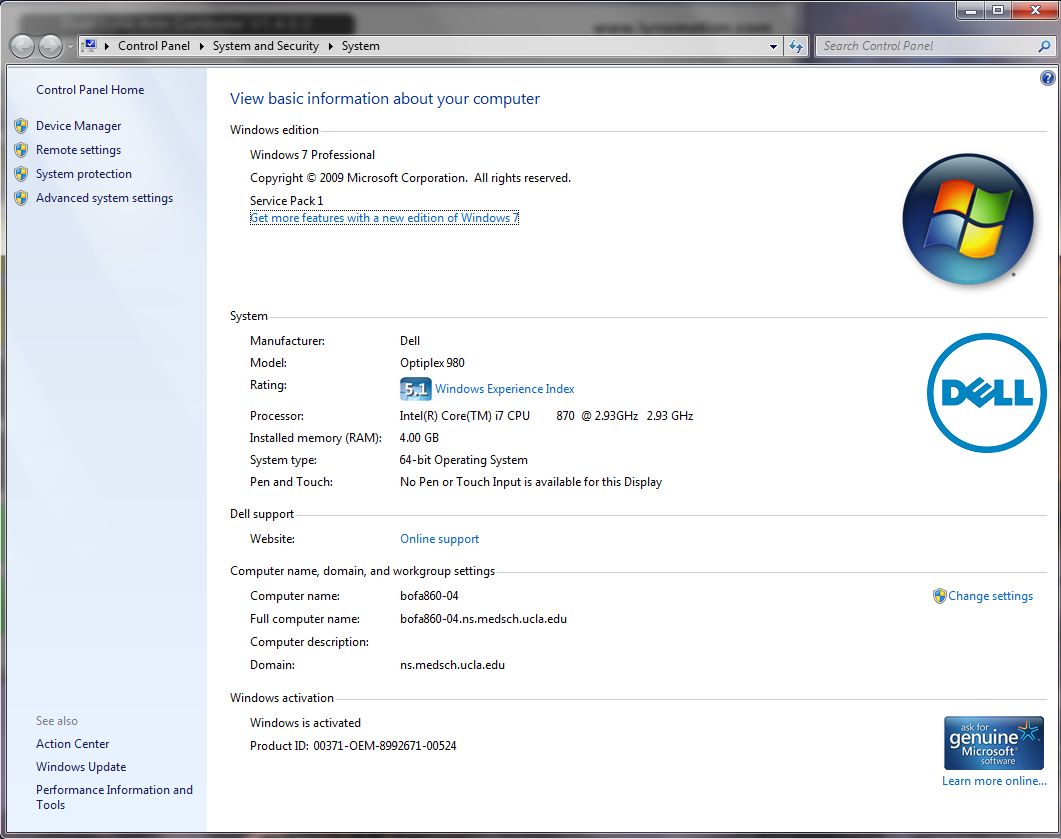The width and height of the screenshot is (1061, 839).
Task: Expand arrow after Control Panel breadcrumb
Action: 201,46
